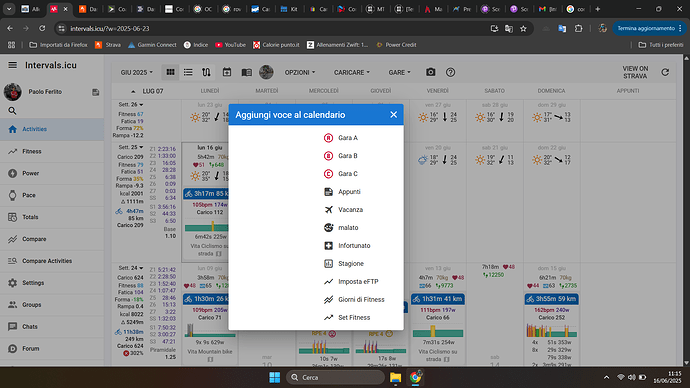Image resolution: width=690 pixels, height=388 pixels.
Task: Open GARE dropdown
Action: (x=399, y=73)
